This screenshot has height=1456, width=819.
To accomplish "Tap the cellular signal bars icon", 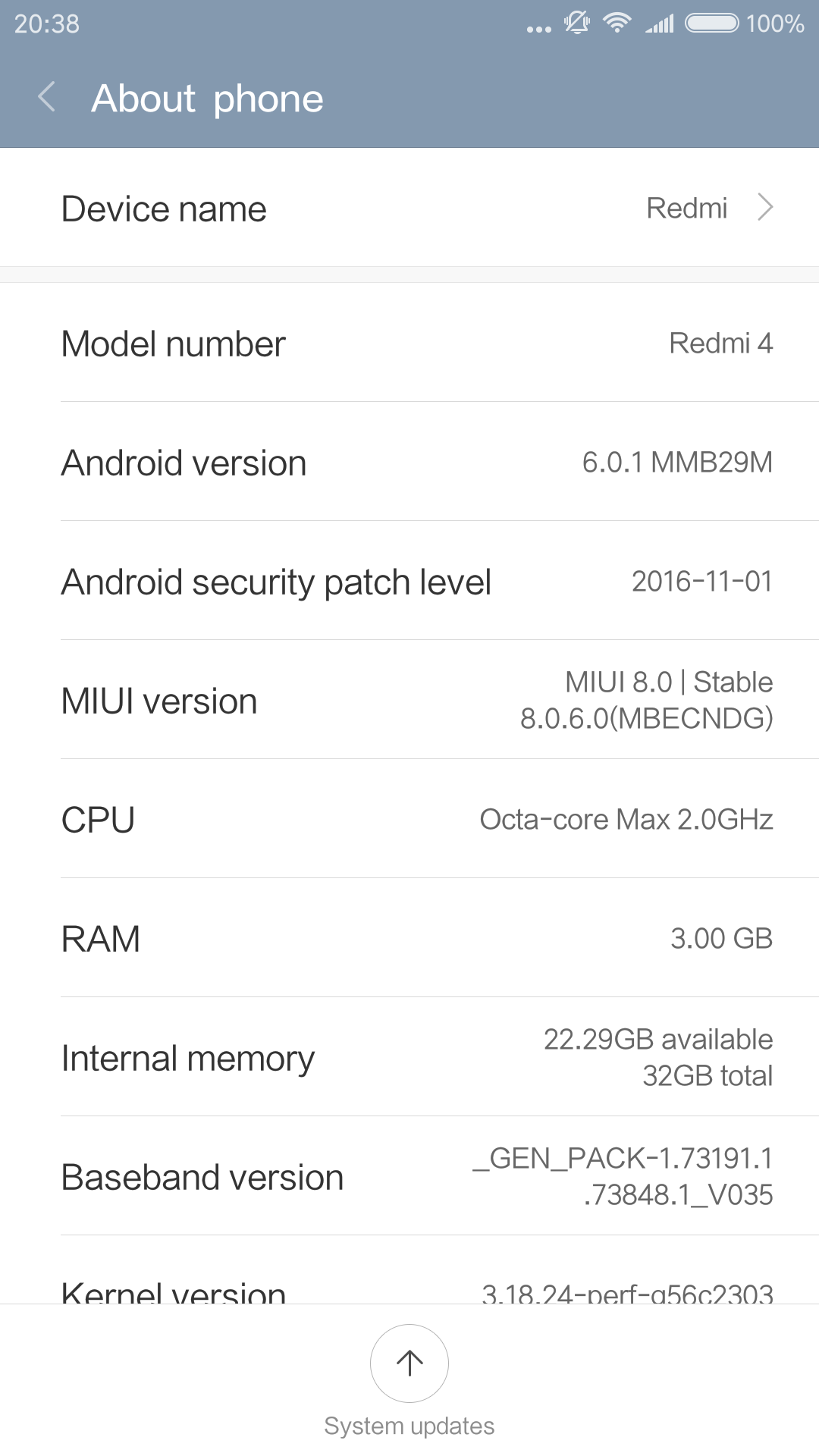I will coord(660,24).
